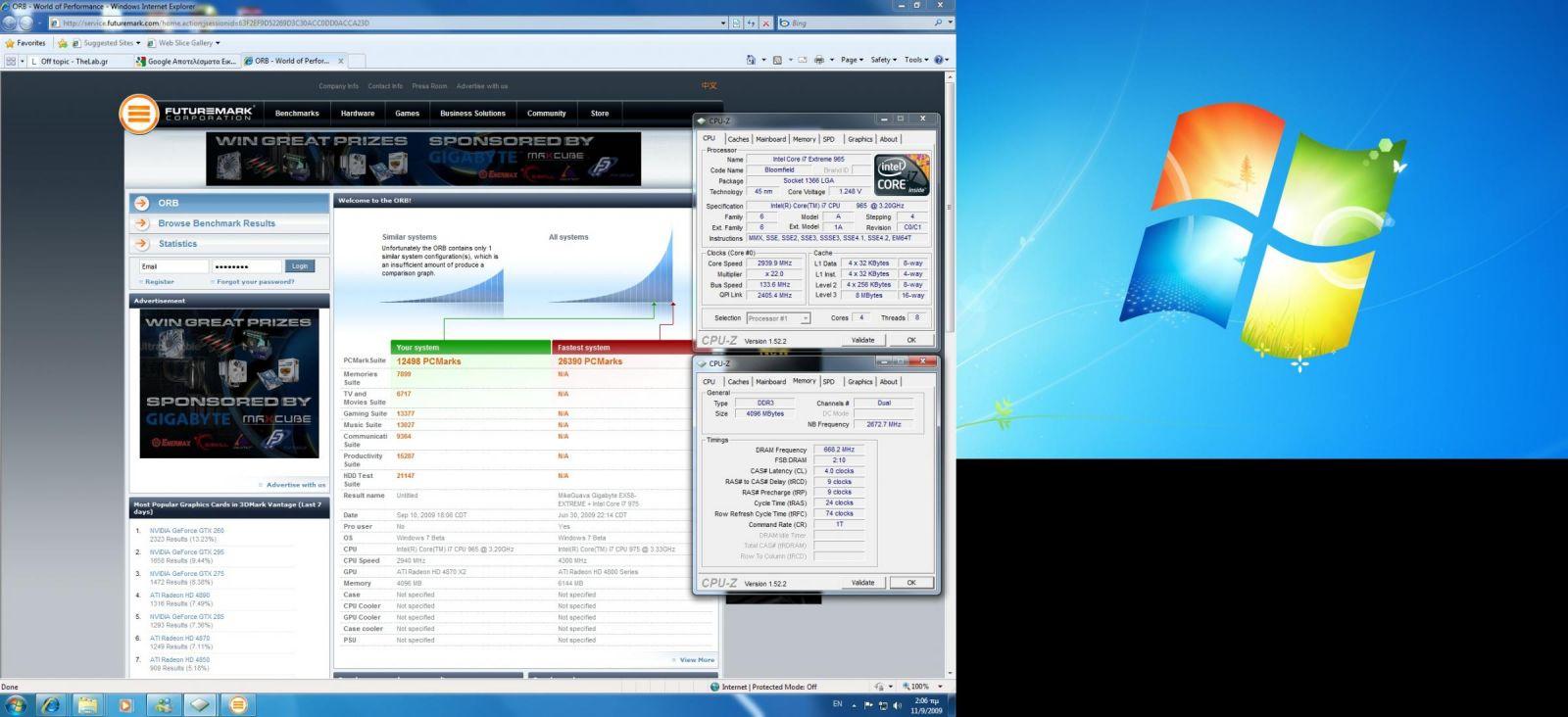Expand the Tools menu dropdown
Viewport: 1568px width, 717px height.
(x=915, y=60)
